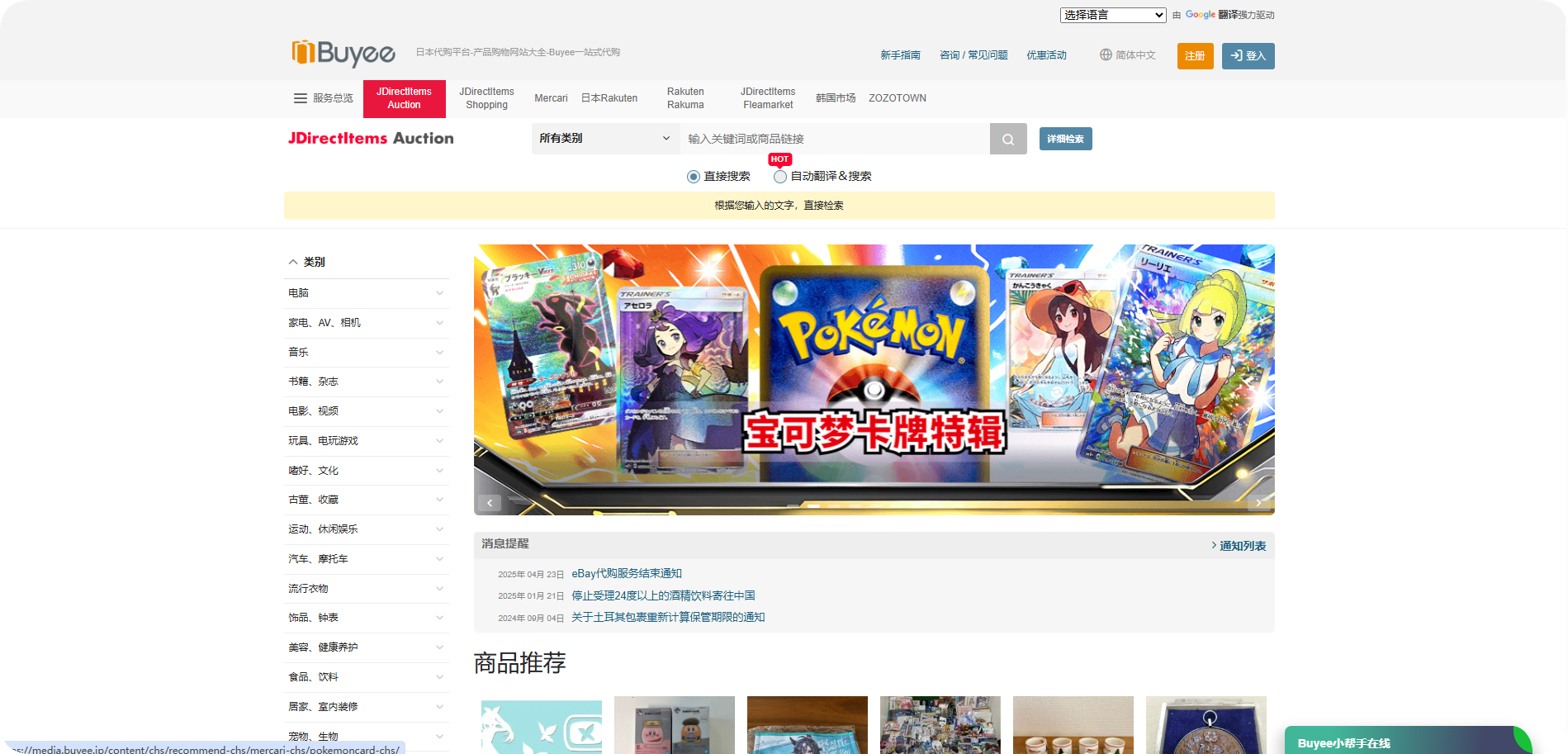This screenshot has height=754, width=1568.
Task: Open the Google 选择语言 dropdown
Action: (1112, 15)
